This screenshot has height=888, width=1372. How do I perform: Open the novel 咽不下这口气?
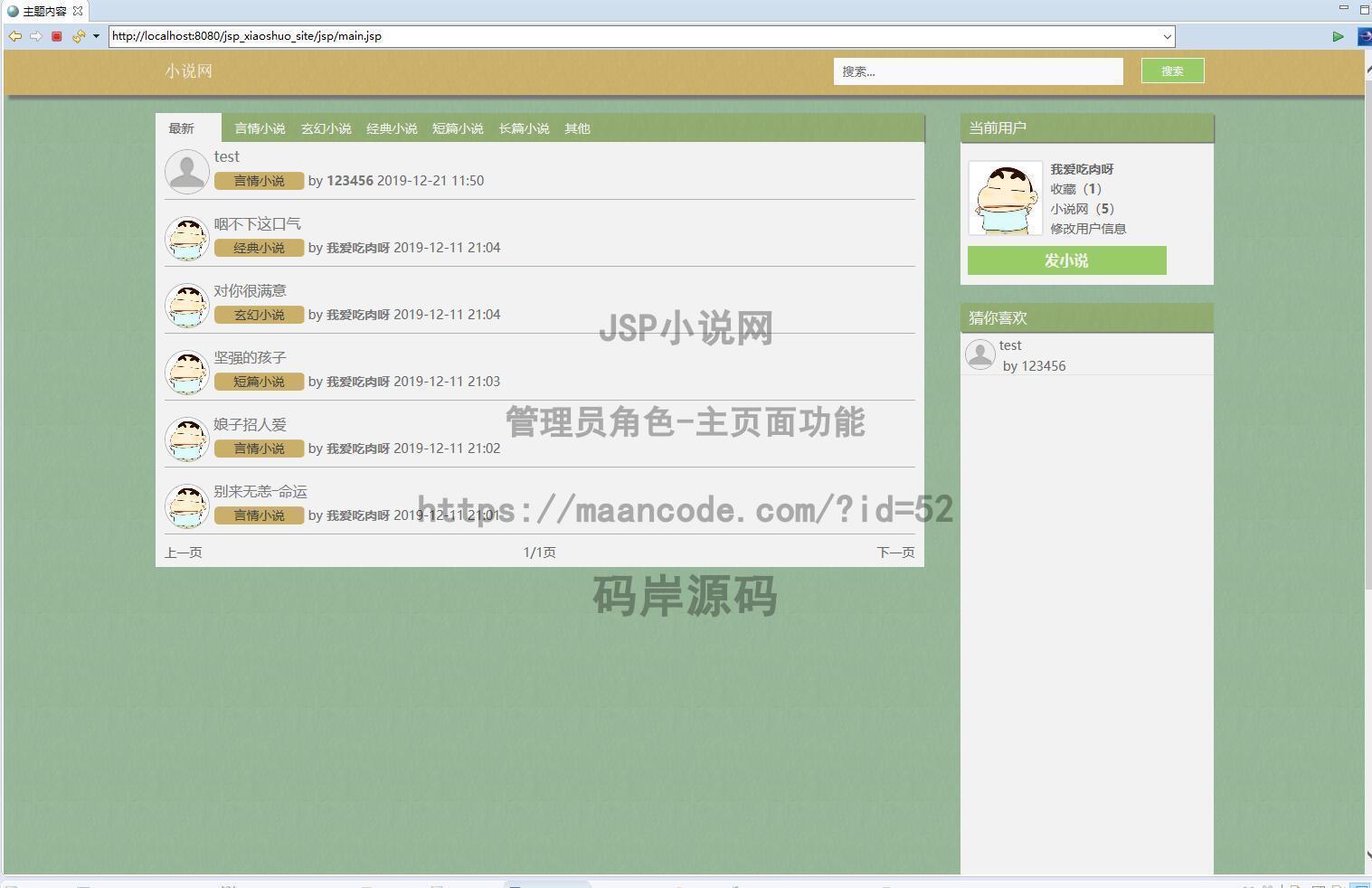(257, 223)
